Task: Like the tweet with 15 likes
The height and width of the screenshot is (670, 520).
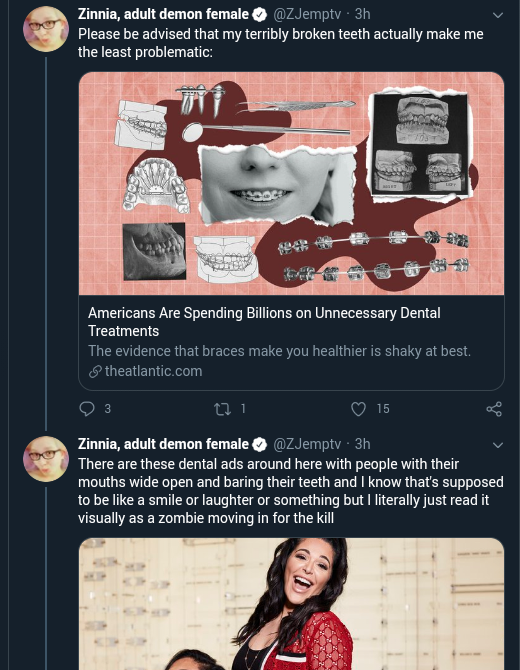Action: [x=358, y=409]
